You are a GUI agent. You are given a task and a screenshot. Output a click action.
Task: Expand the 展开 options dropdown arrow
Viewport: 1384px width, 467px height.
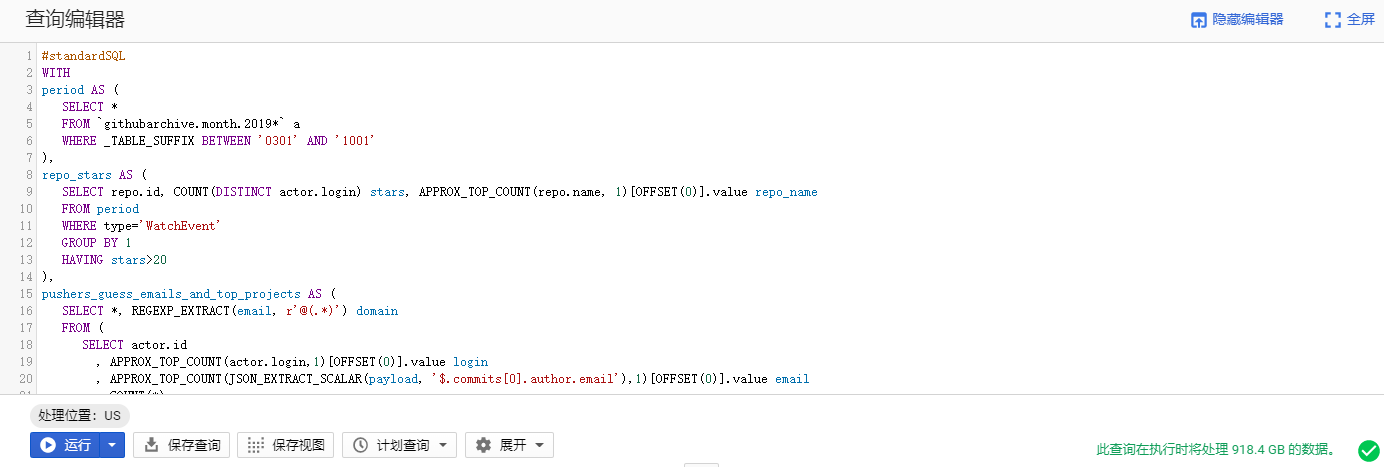point(540,445)
